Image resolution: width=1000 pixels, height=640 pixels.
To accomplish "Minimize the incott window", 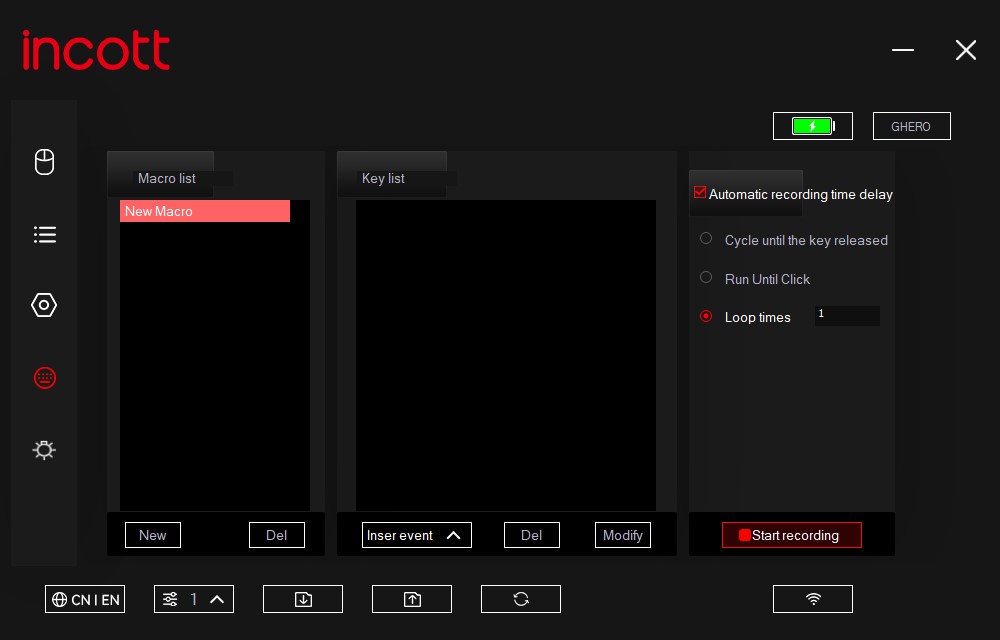I will click(902, 50).
